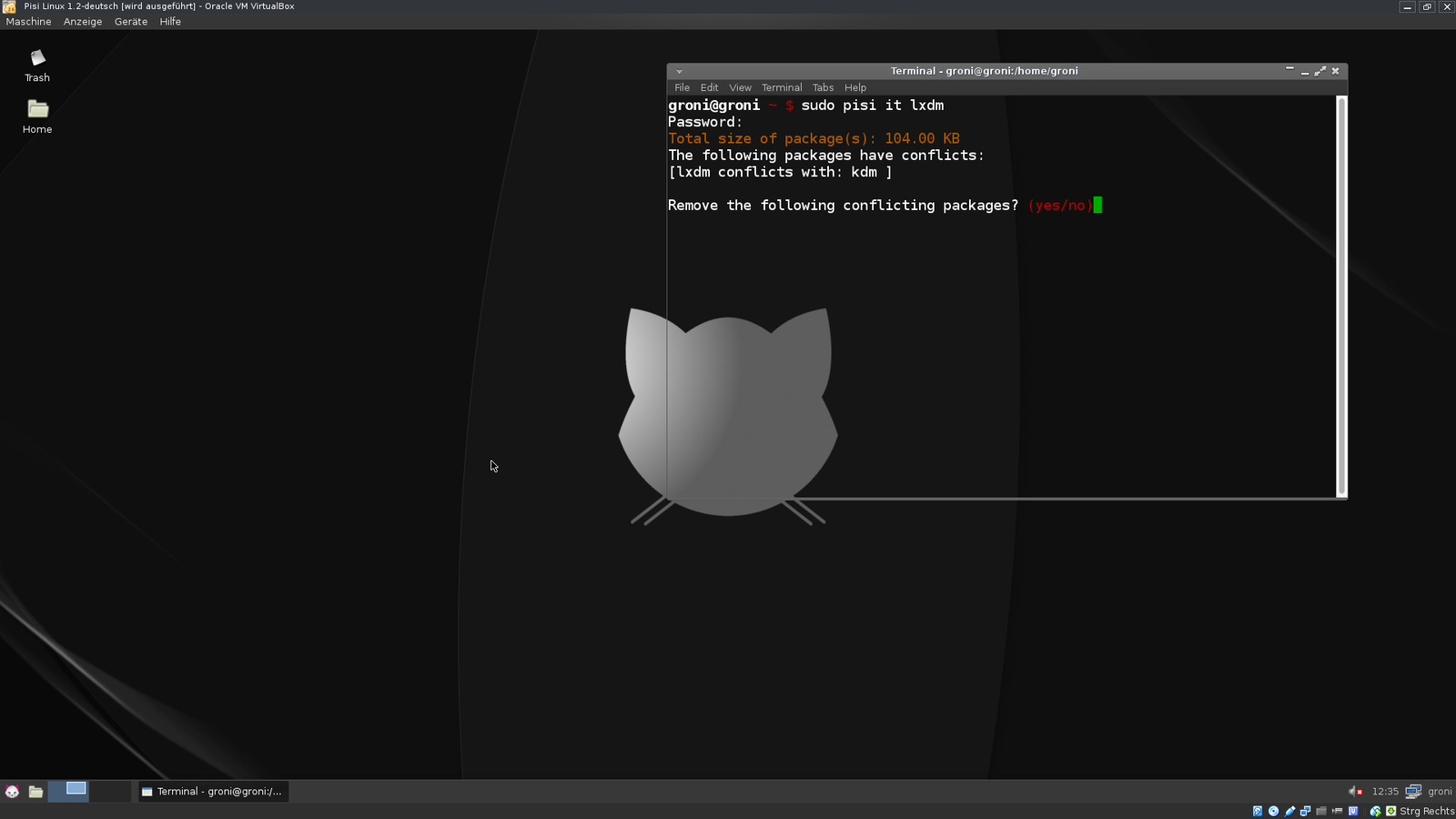This screenshot has height=819, width=1456.
Task: Click the VirtualBox USB devices indicator
Action: point(1289,811)
